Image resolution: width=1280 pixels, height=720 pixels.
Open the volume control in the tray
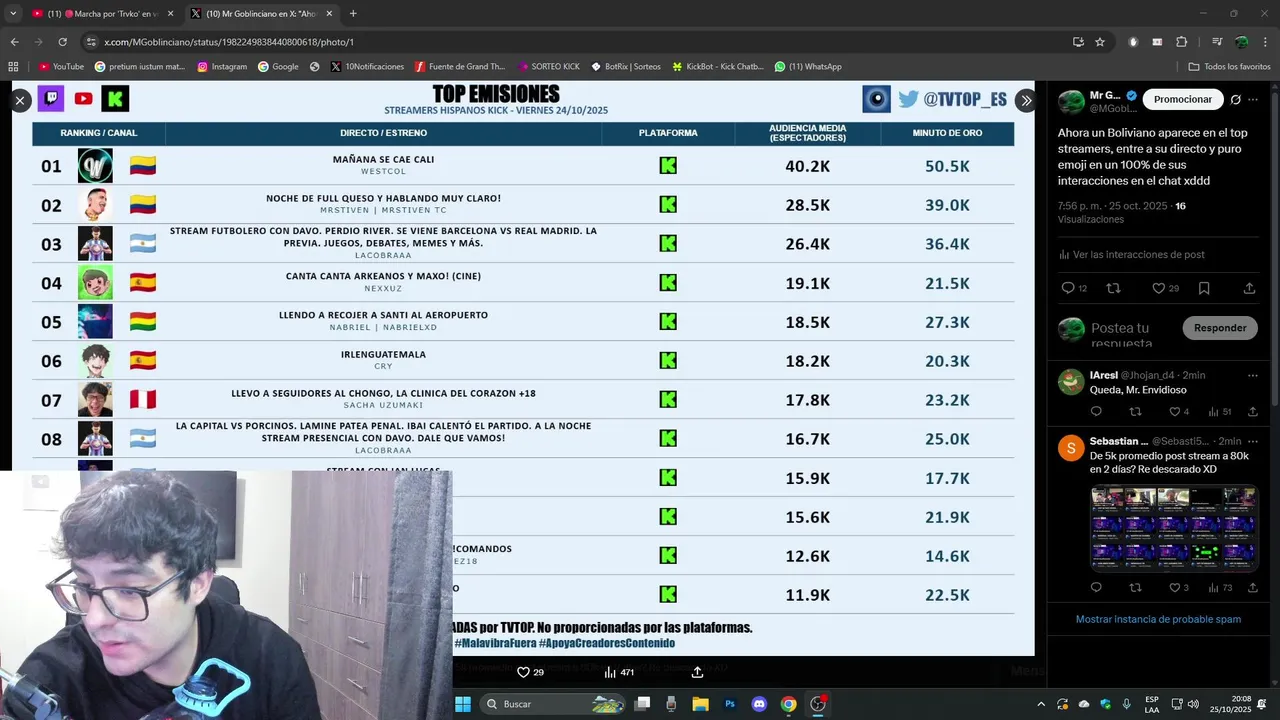pos(1195,704)
